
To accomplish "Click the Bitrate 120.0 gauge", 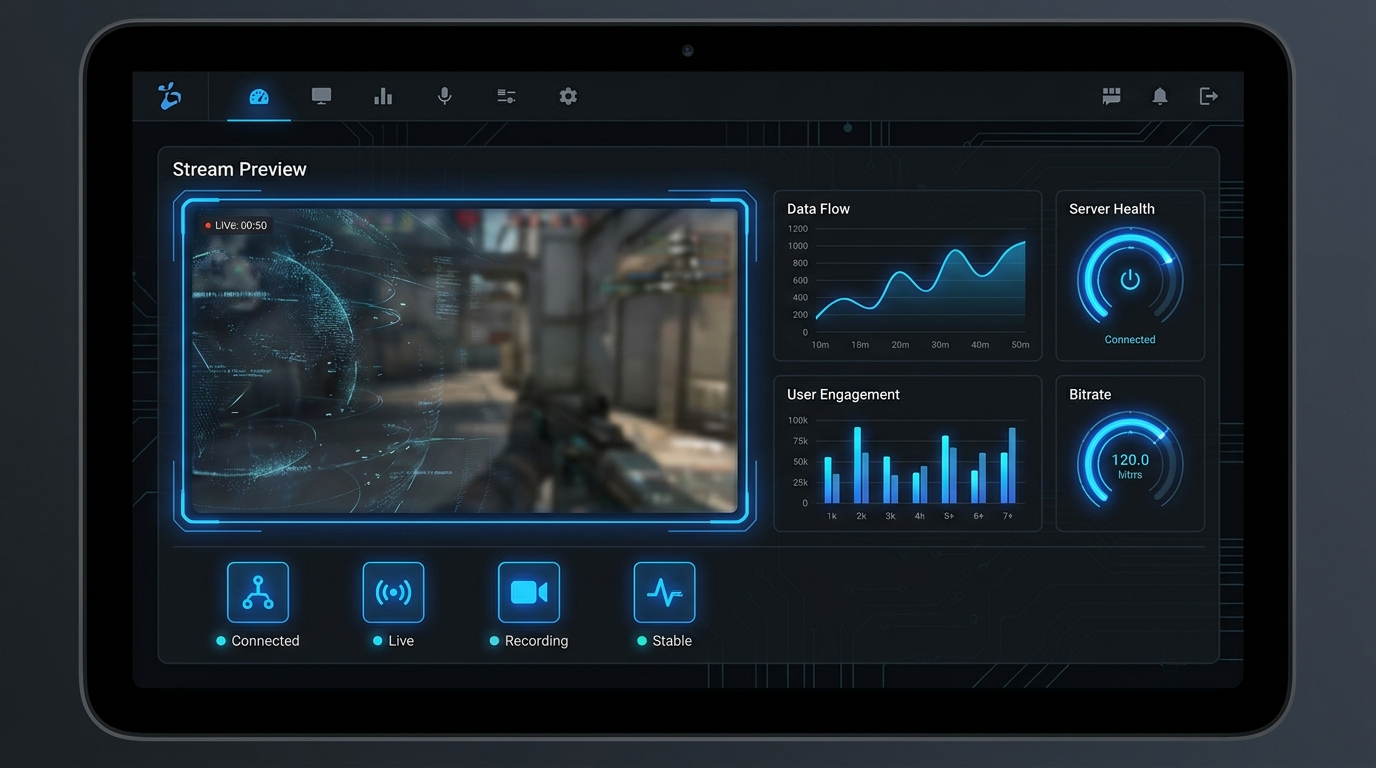I will pos(1130,465).
